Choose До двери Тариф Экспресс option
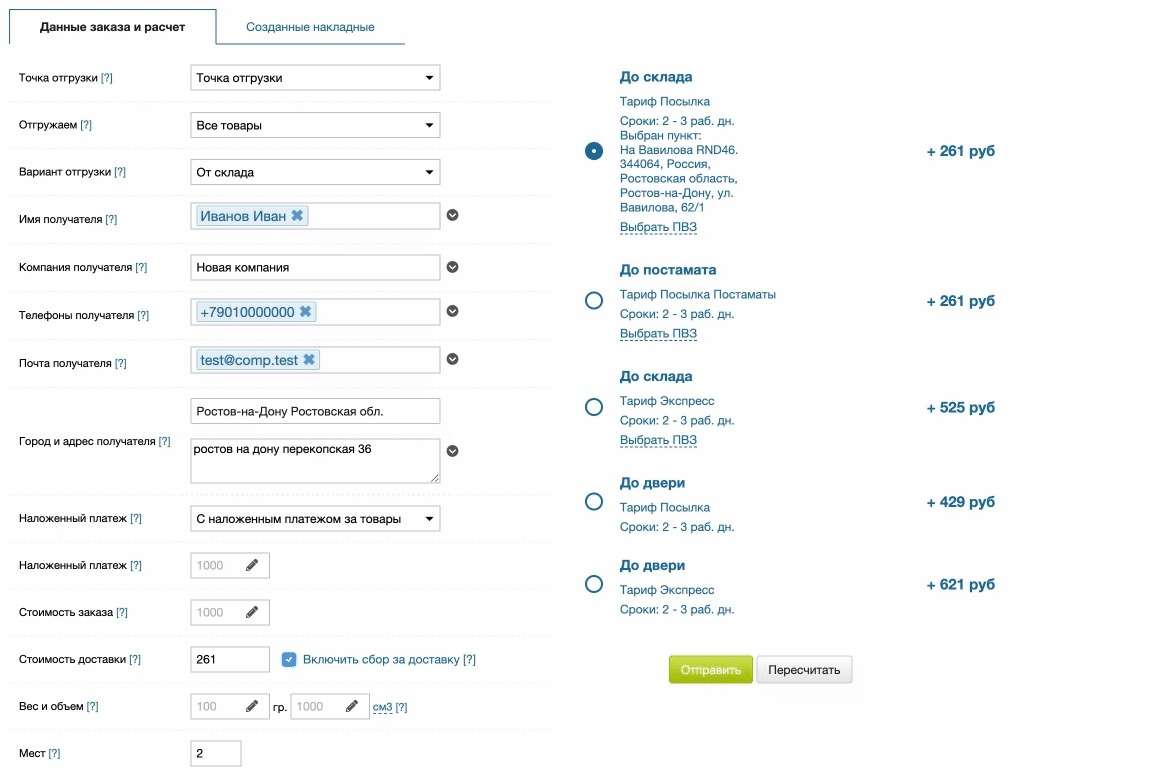 (x=594, y=584)
